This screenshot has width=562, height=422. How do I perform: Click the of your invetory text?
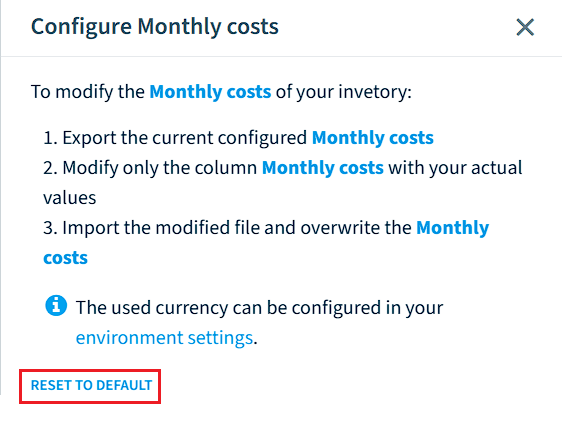343,92
